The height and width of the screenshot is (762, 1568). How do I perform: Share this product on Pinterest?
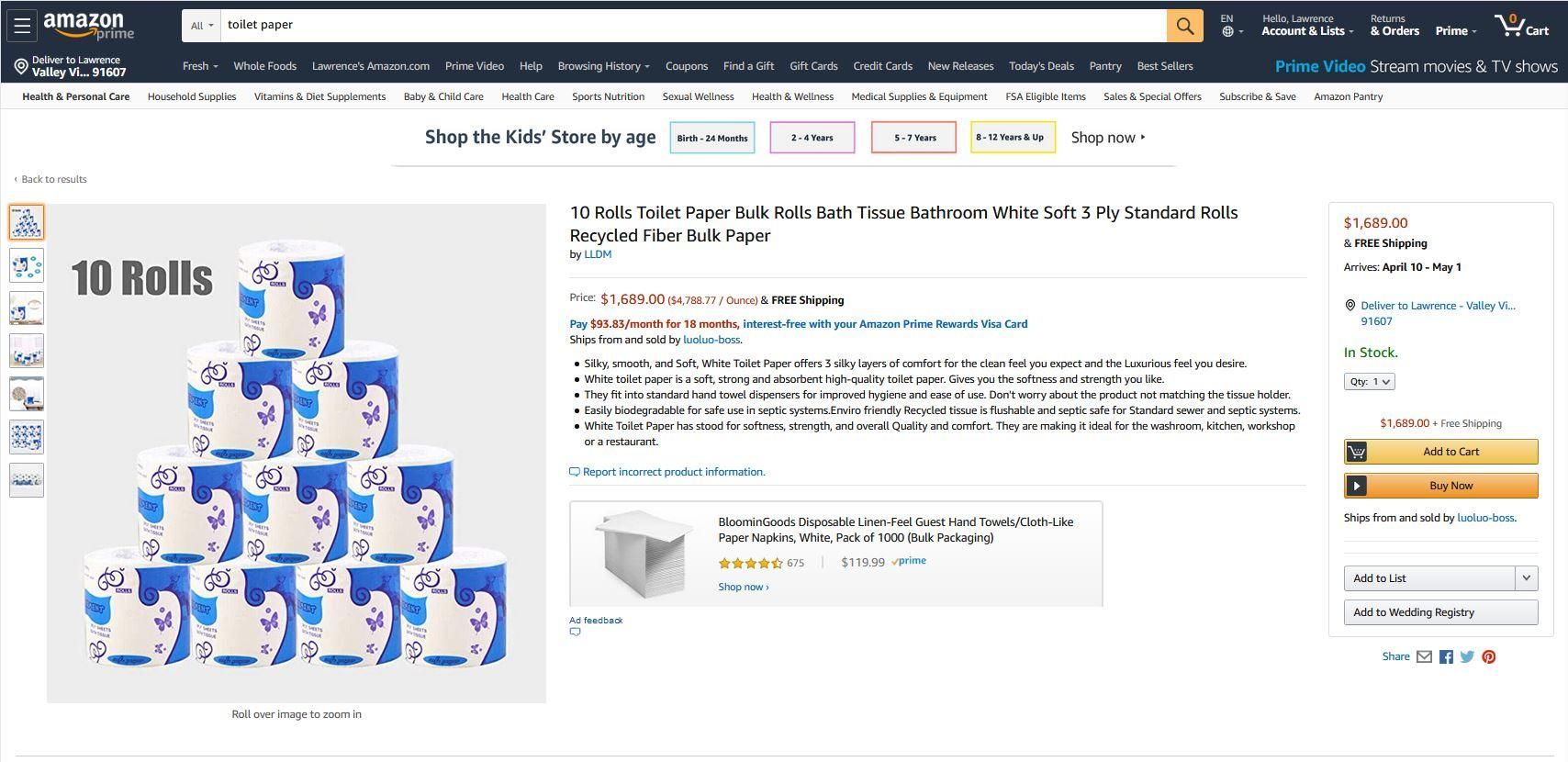[x=1488, y=656]
